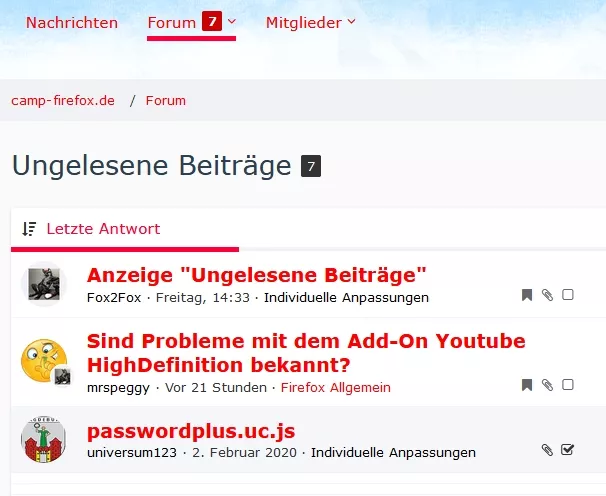Screen dimensions: 606x496
Task: Click paperclip icon on Youtube HighDefinition thread
Action: pyautogui.click(x=547, y=385)
